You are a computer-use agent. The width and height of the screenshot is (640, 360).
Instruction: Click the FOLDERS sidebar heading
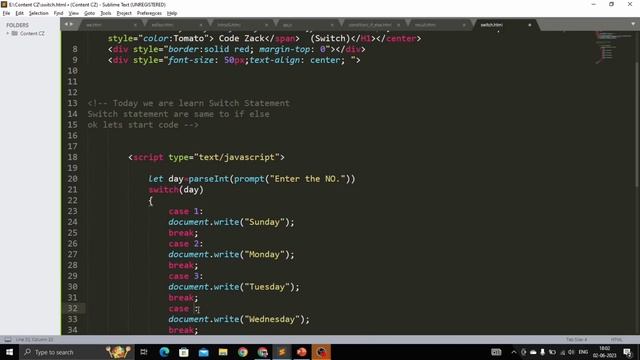tap(17, 25)
